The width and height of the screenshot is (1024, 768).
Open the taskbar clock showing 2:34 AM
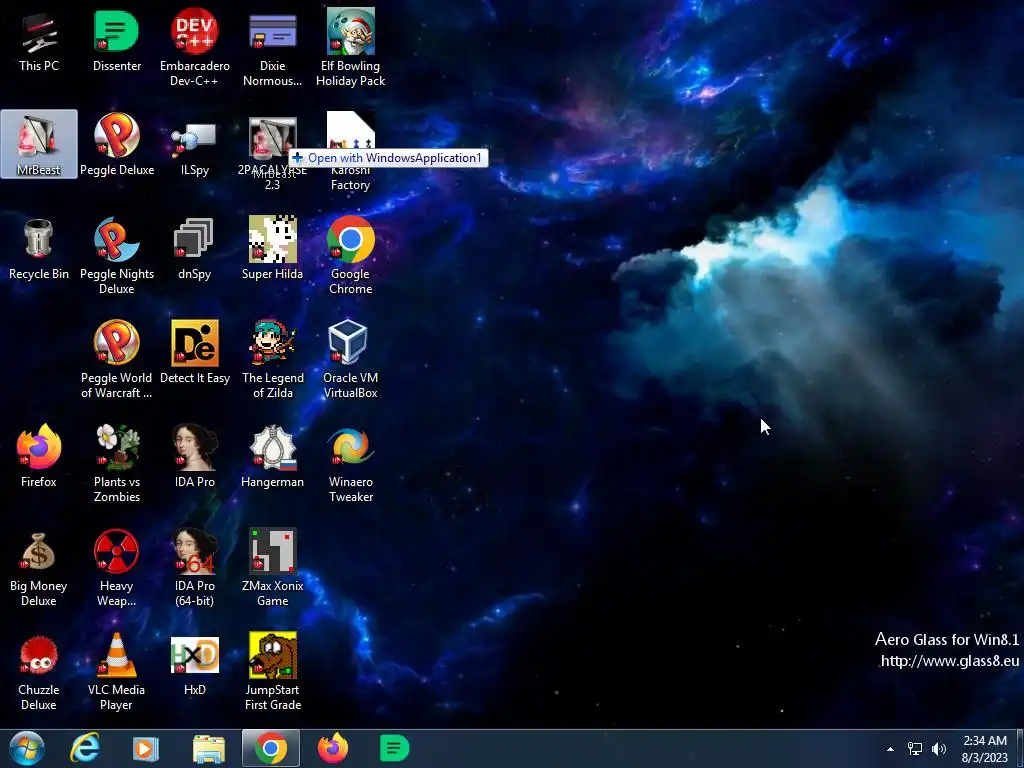[985, 749]
